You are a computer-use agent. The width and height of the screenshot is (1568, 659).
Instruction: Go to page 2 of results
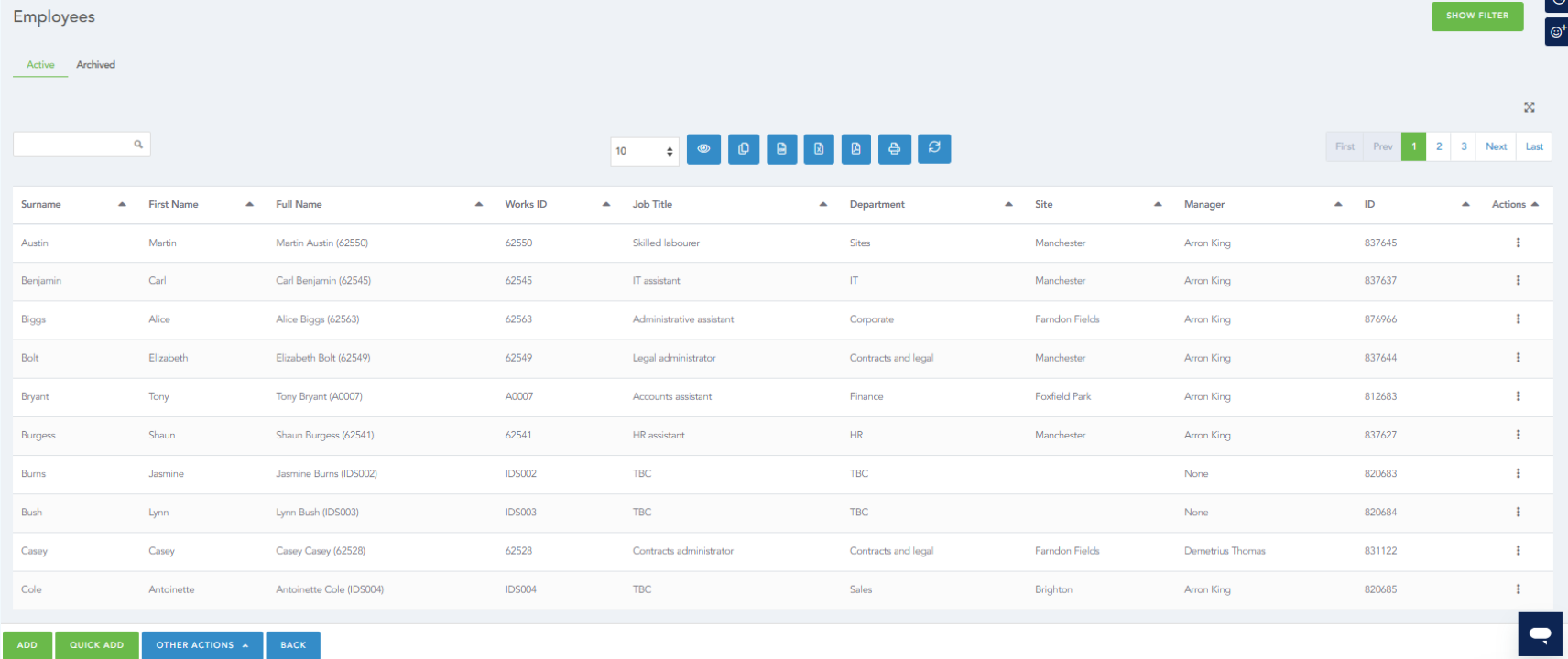(x=1439, y=146)
